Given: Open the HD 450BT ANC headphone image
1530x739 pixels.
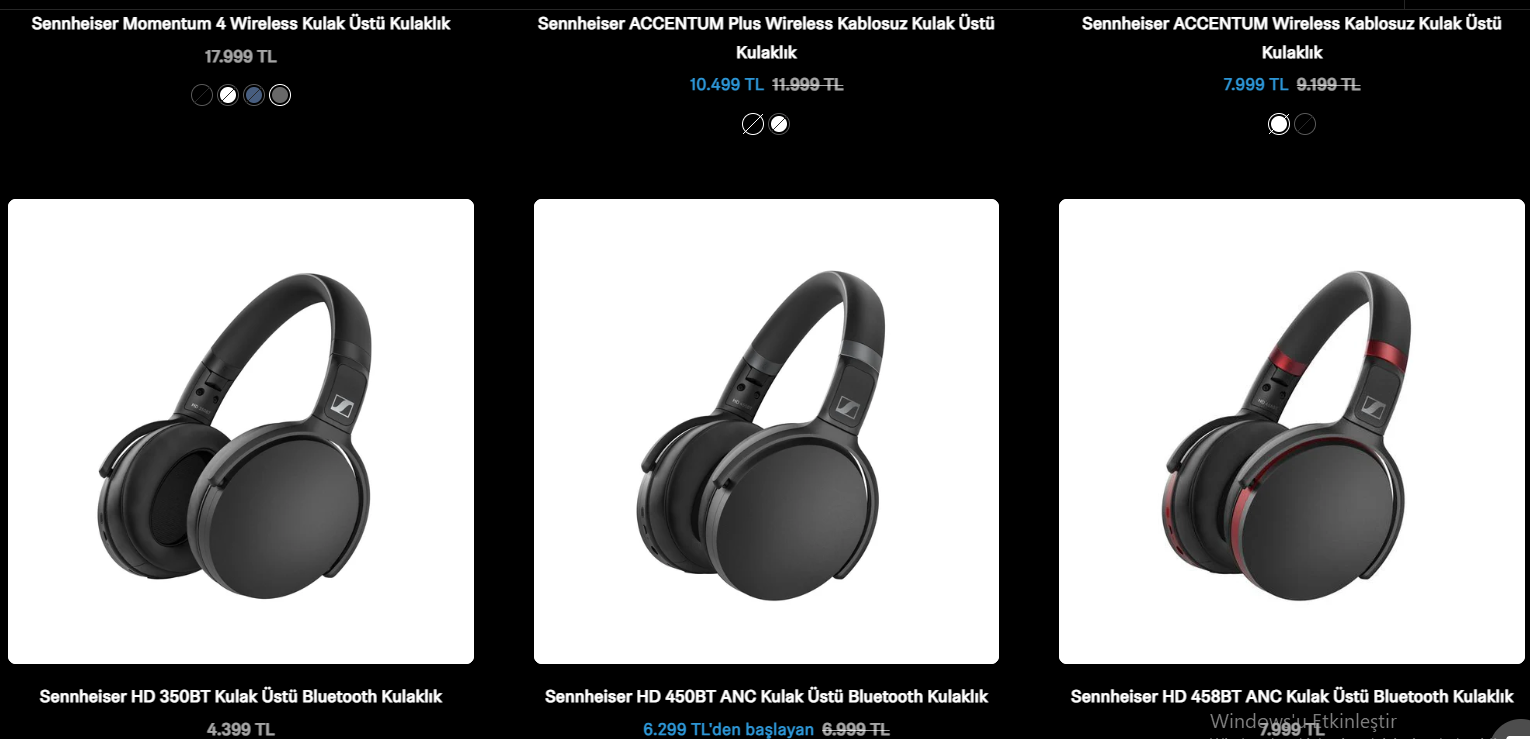Looking at the screenshot, I should [766, 431].
